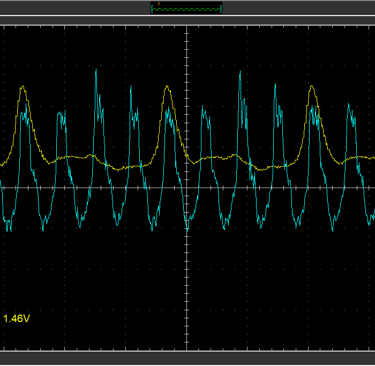Click the bottom tick ruler of graticule

pos(187,350)
